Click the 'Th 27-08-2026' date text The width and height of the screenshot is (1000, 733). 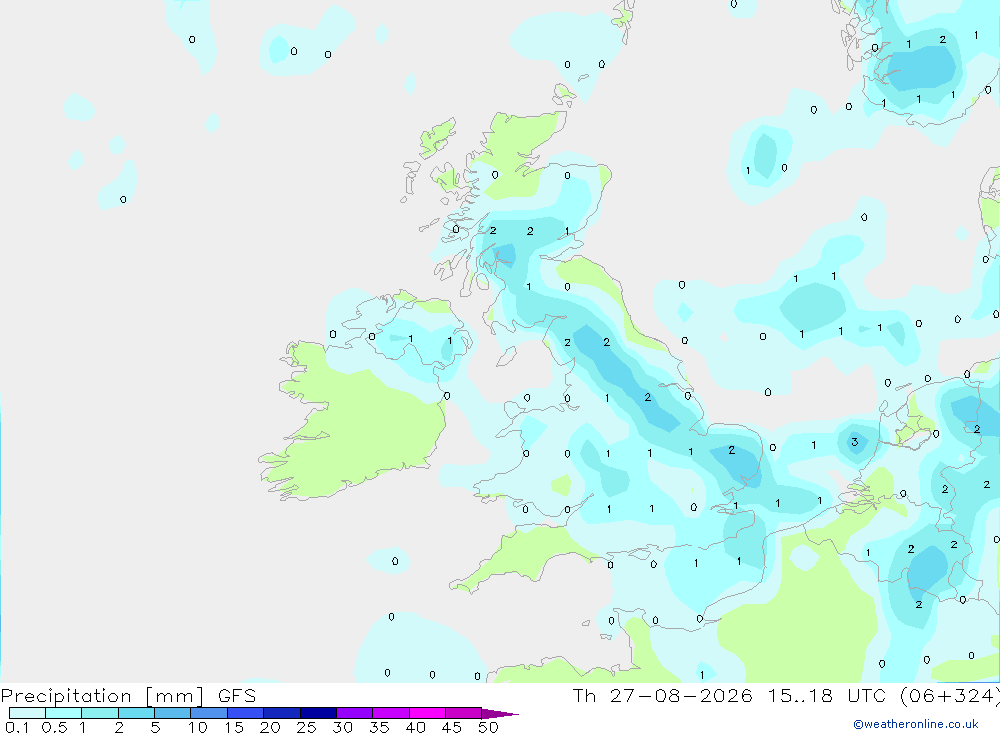tap(662, 695)
